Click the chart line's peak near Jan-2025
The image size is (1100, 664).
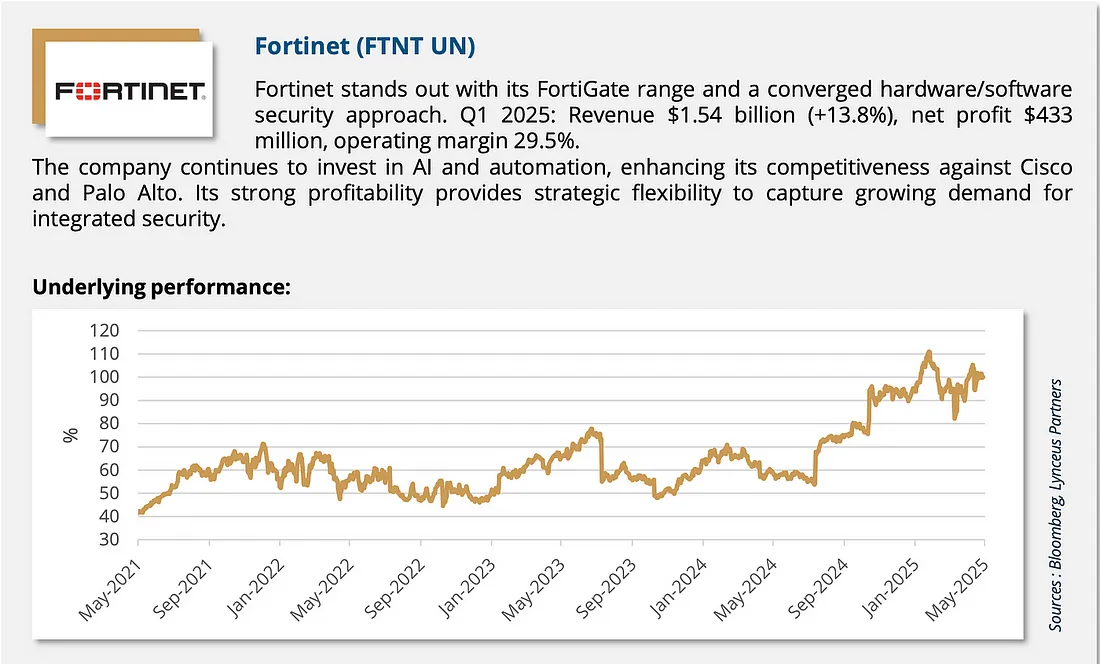[x=928, y=352]
